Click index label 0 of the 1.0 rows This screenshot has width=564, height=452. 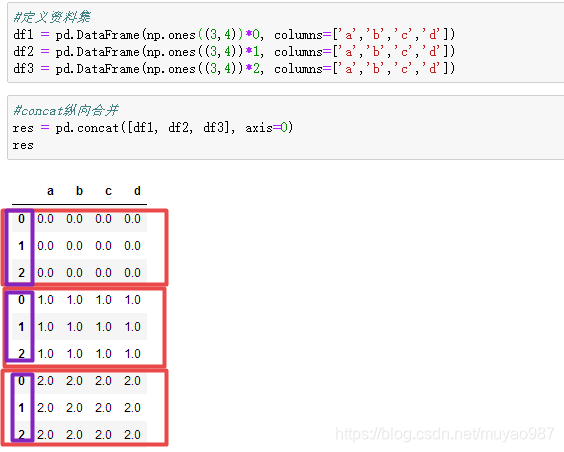pyautogui.click(x=22, y=300)
